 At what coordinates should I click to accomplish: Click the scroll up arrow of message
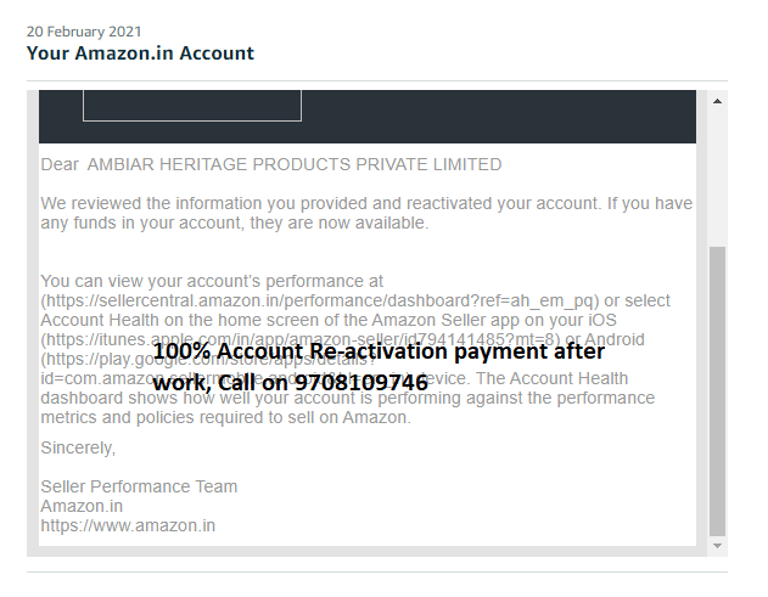coord(717,101)
